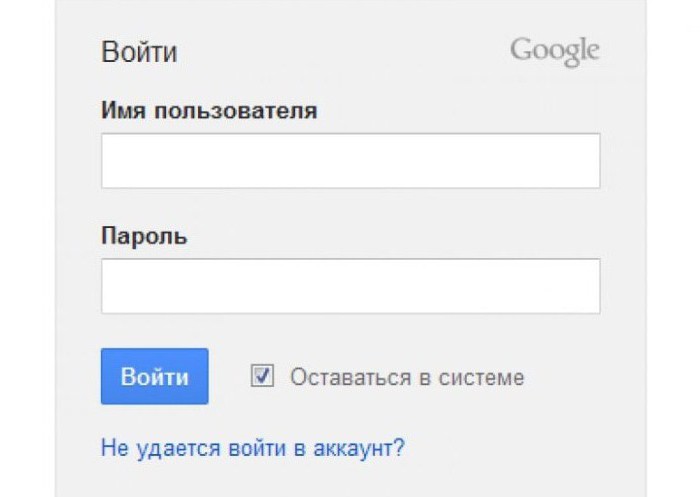Click the Пароль label above the field
The image size is (700, 497).
coord(144,236)
